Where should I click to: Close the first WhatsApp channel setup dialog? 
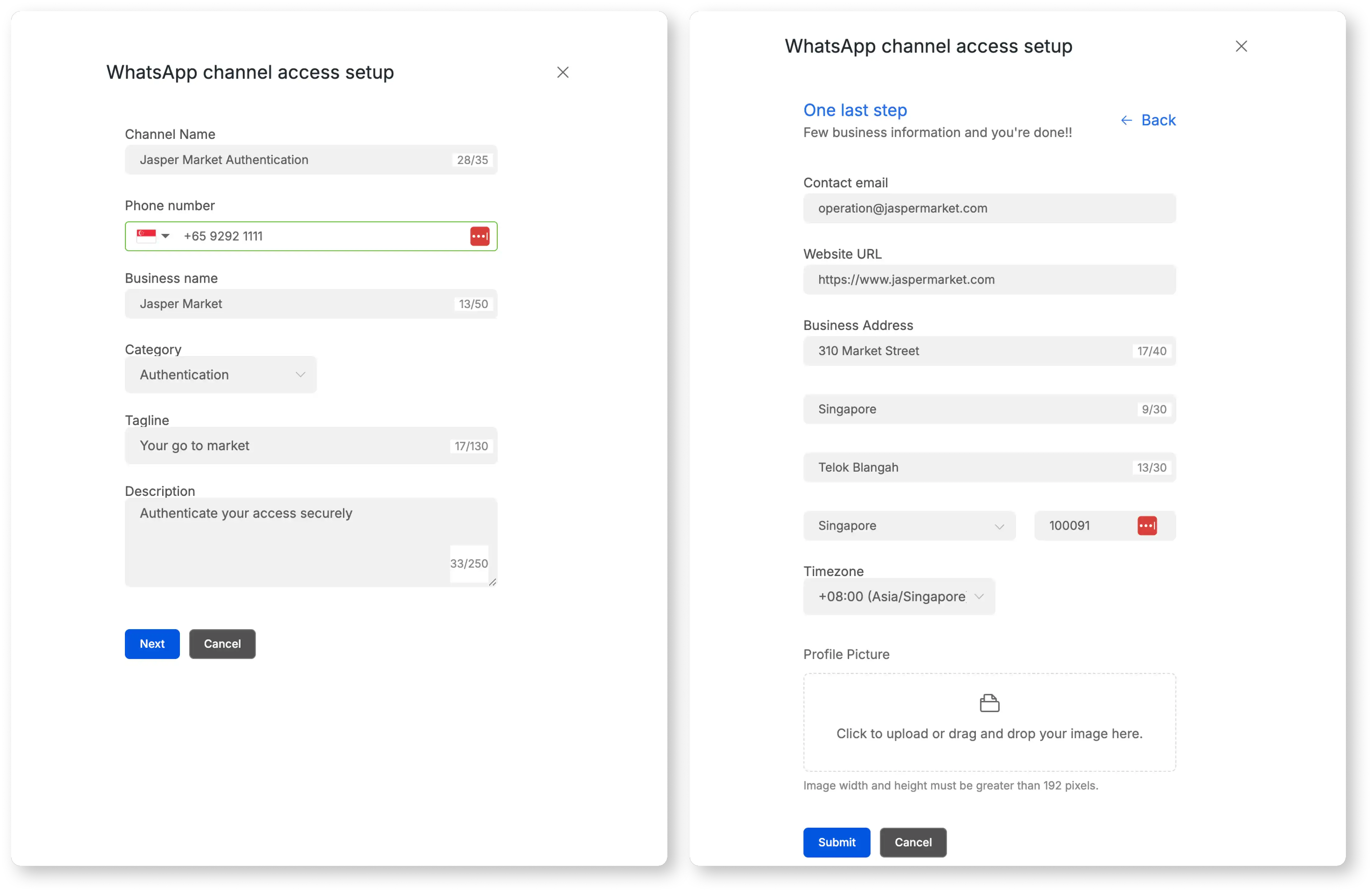coord(563,72)
